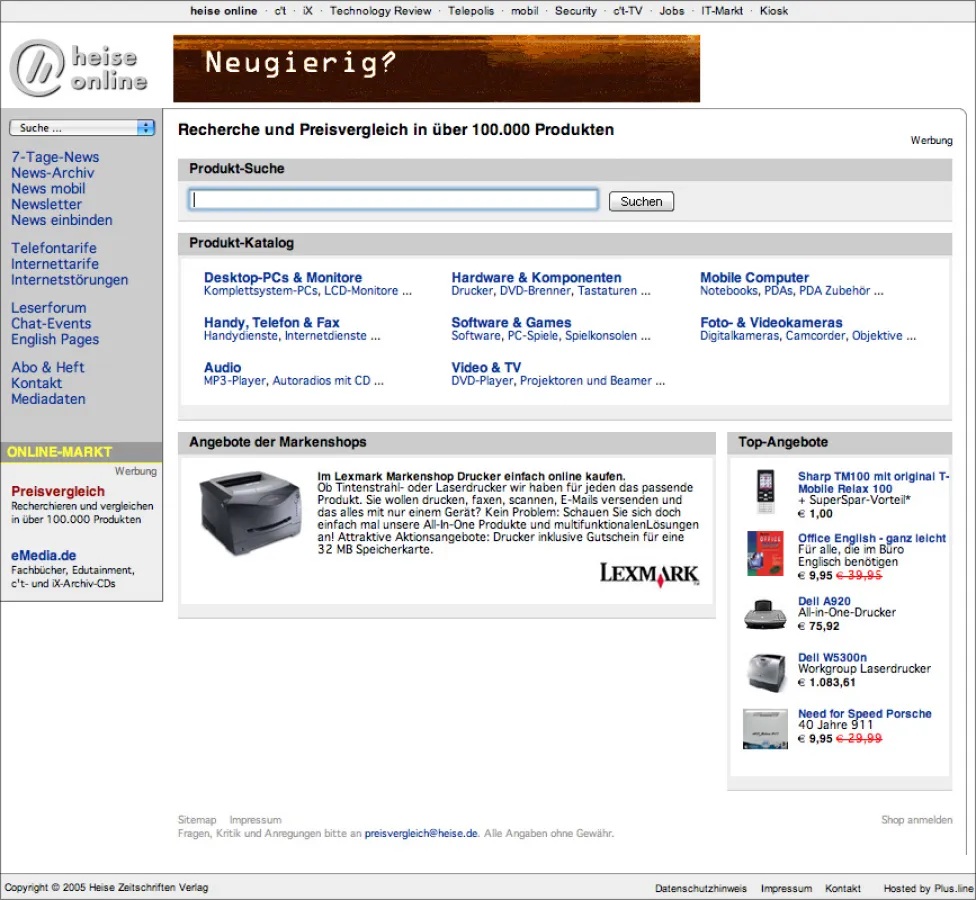
Task: Open Kontakt in the bottom bar
Action: coord(843,888)
